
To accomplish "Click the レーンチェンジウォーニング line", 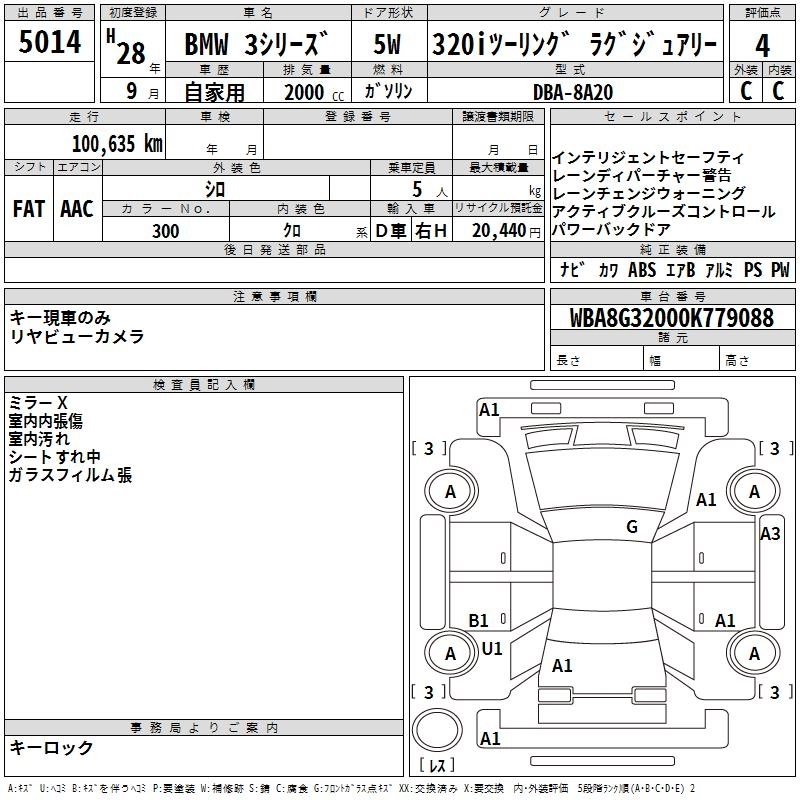I will (x=648, y=193).
